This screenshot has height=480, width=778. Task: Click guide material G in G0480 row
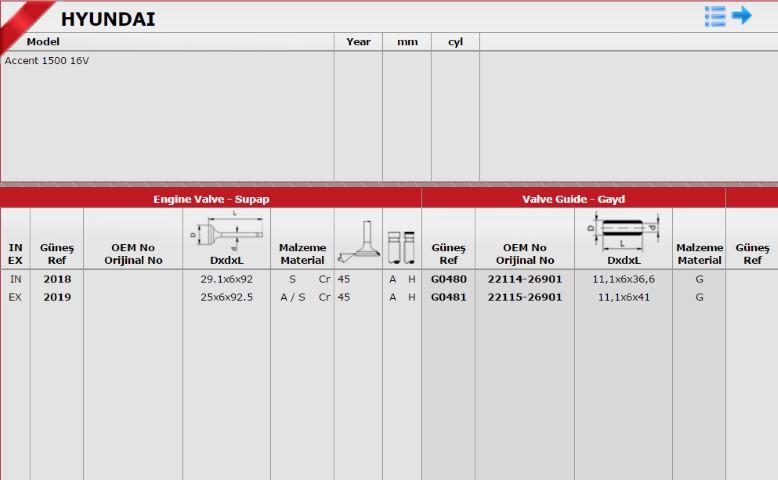click(x=699, y=279)
